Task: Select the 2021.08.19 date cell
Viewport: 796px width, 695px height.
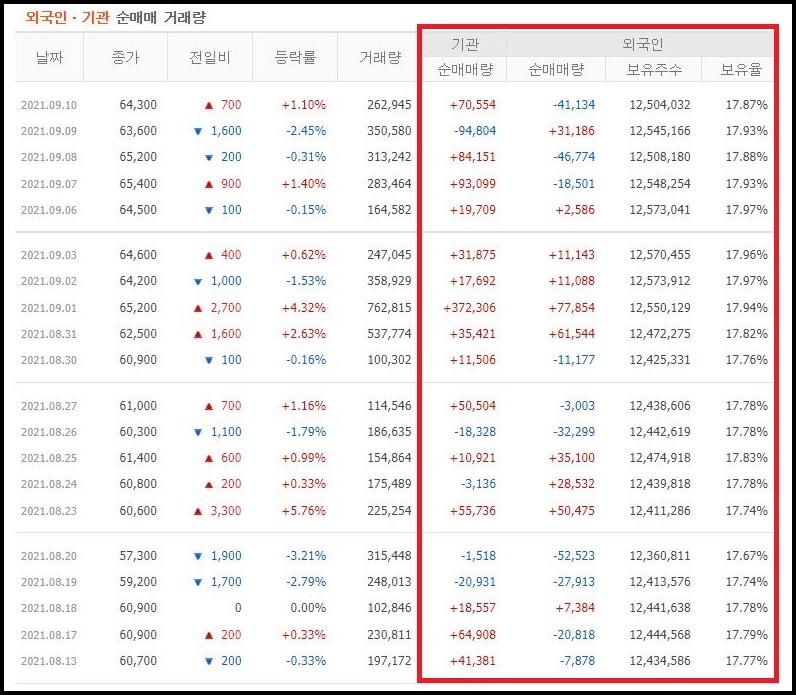Action: tap(49, 582)
